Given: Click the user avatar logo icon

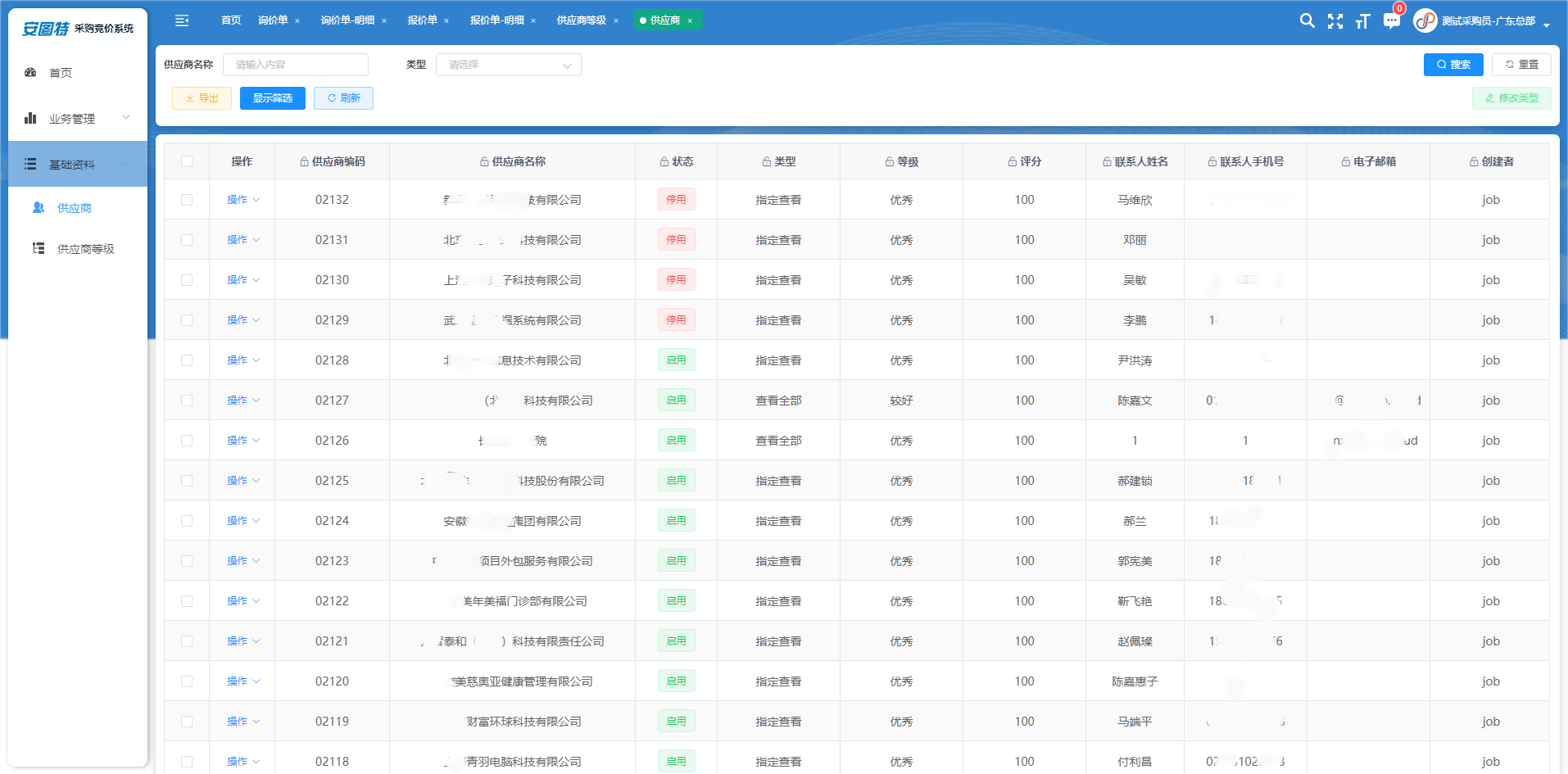Looking at the screenshot, I should (x=1425, y=20).
